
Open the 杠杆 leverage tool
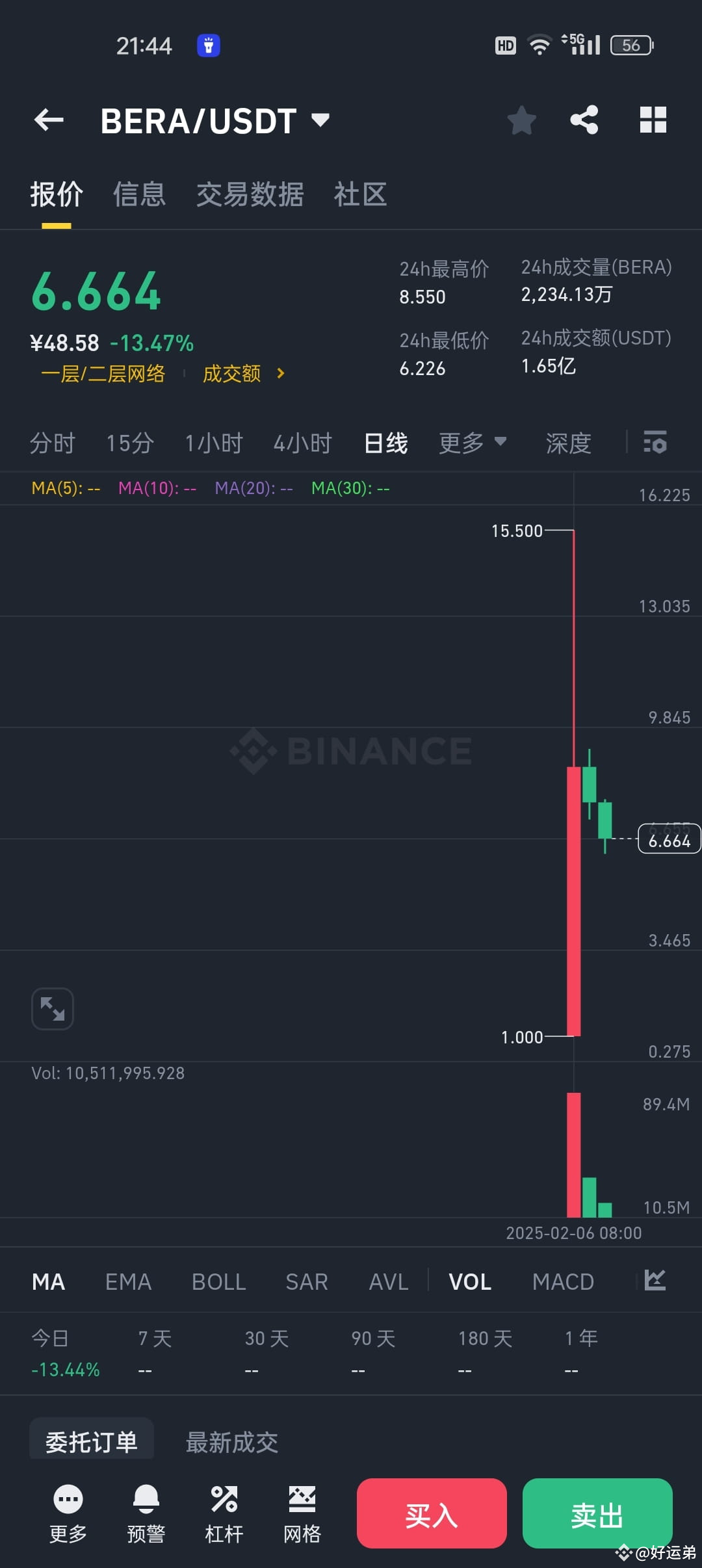(x=224, y=1515)
